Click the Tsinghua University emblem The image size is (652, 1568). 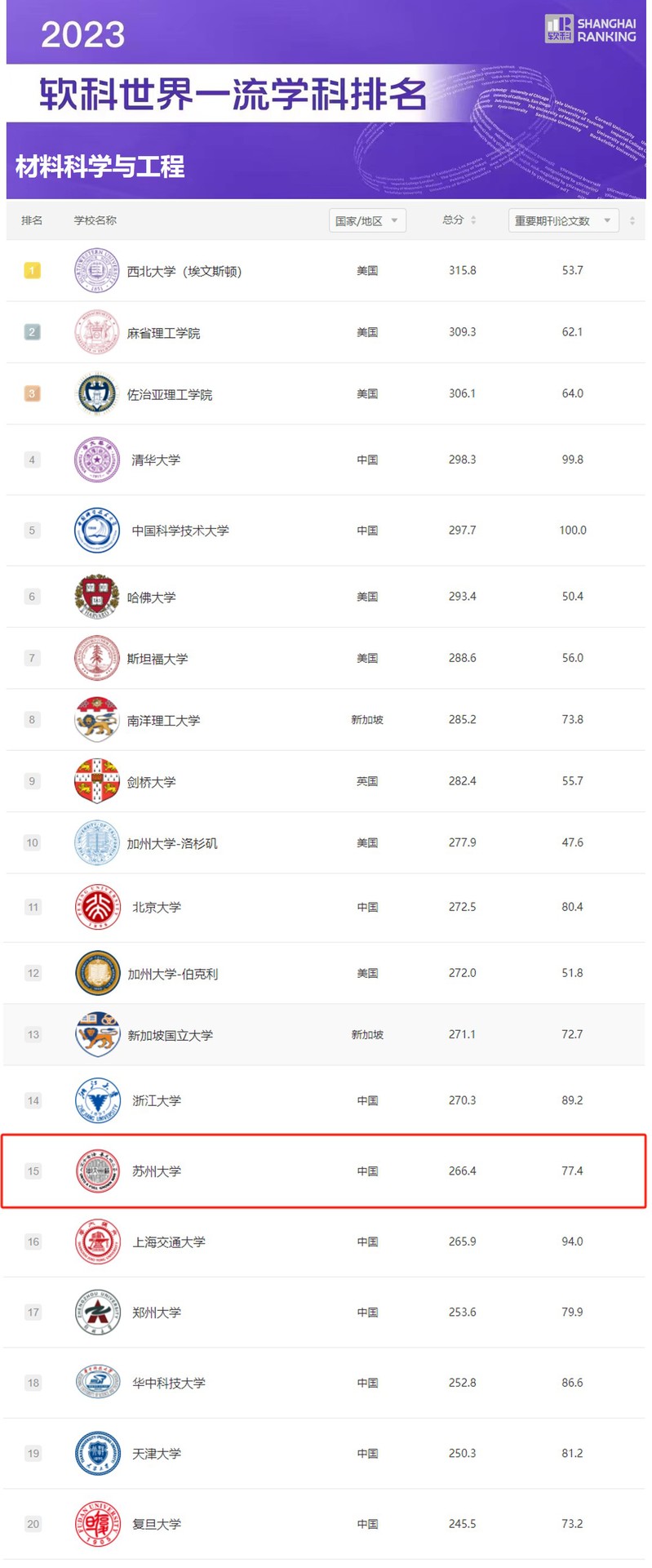tap(96, 460)
